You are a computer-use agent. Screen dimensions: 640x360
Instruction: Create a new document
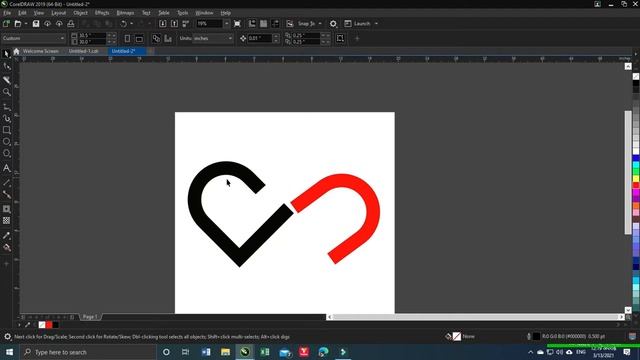pos(6,24)
